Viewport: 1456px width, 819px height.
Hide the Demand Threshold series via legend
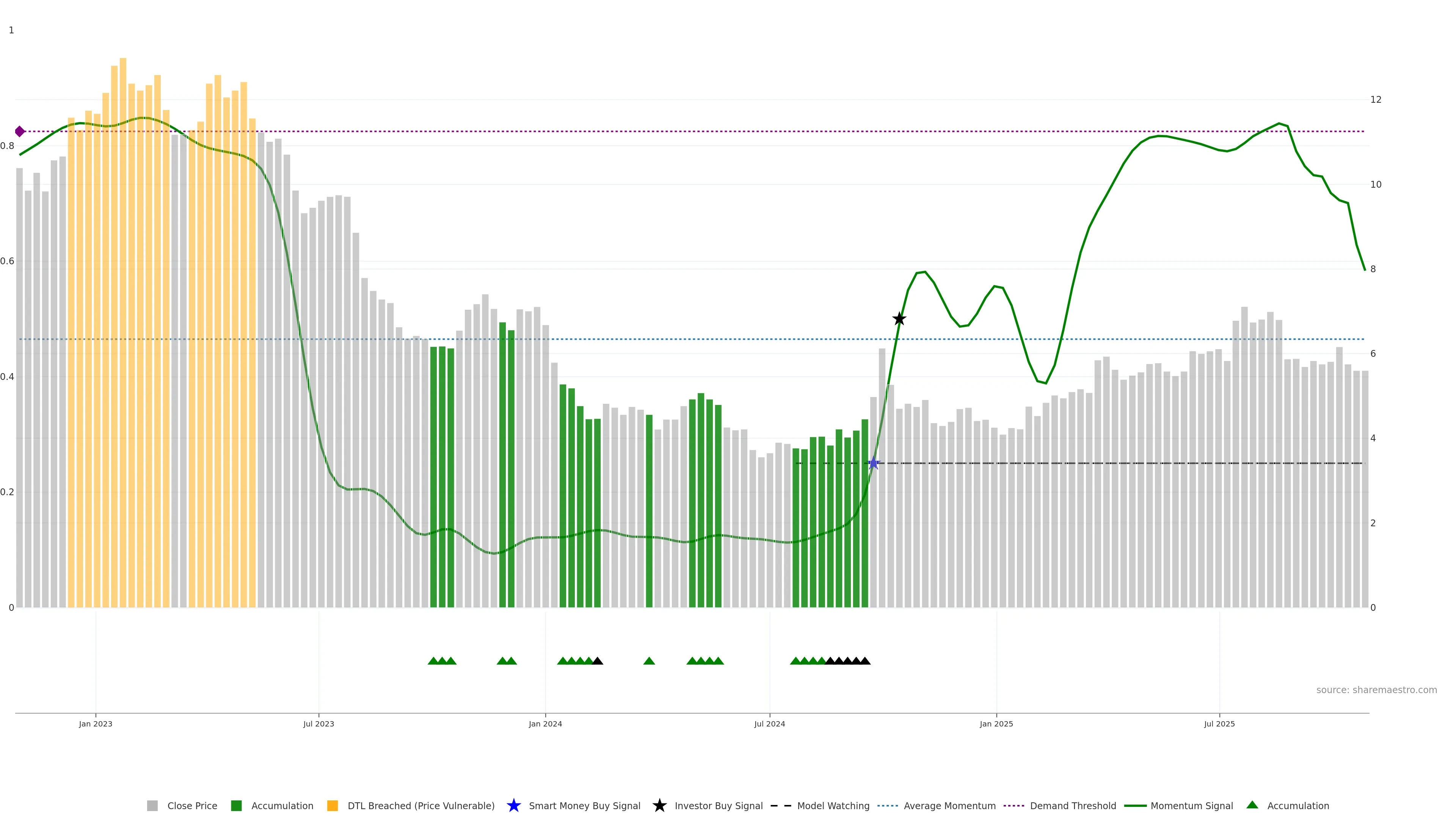pos(1073,806)
